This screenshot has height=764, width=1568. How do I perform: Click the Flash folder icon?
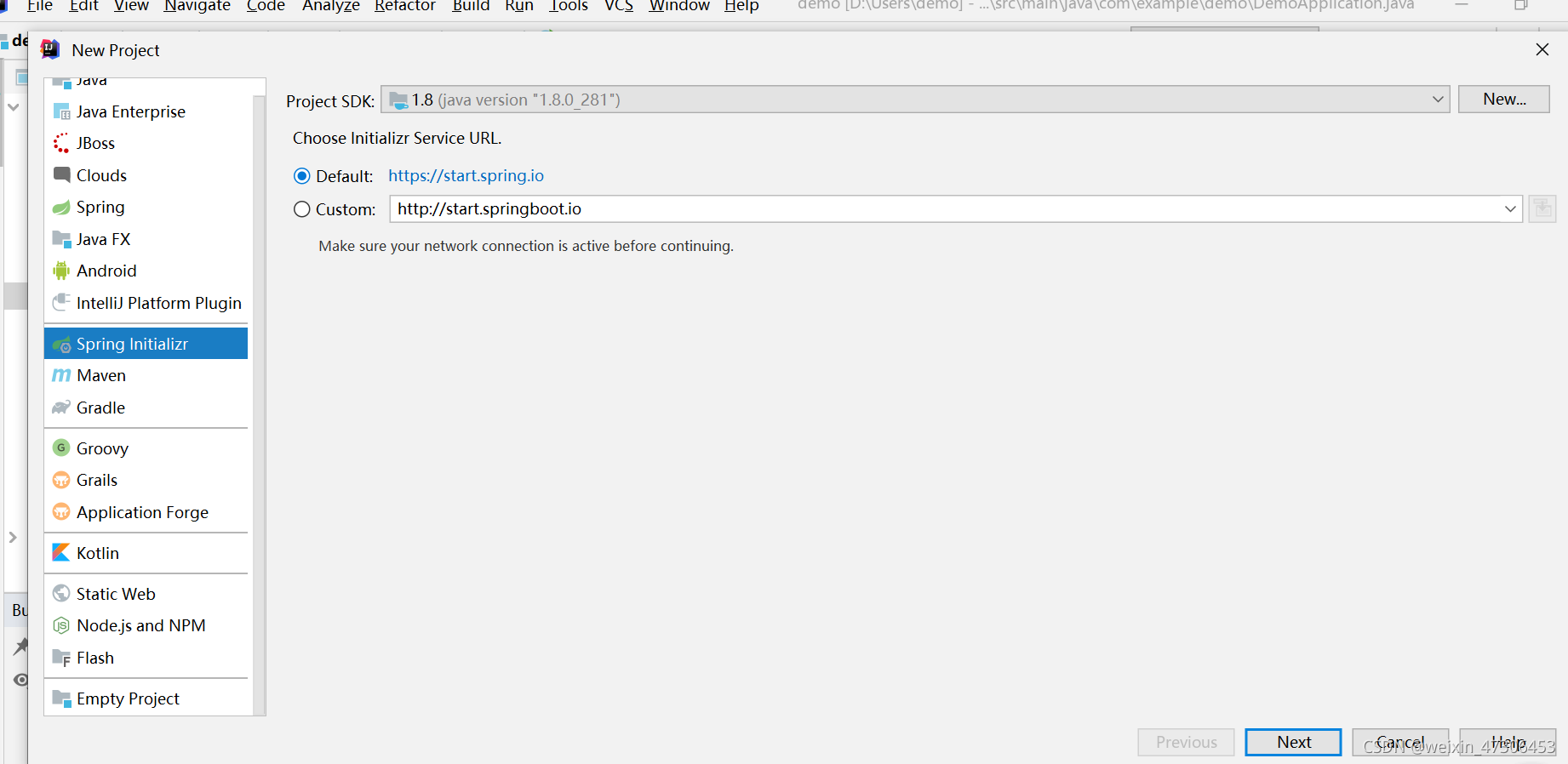click(x=61, y=658)
